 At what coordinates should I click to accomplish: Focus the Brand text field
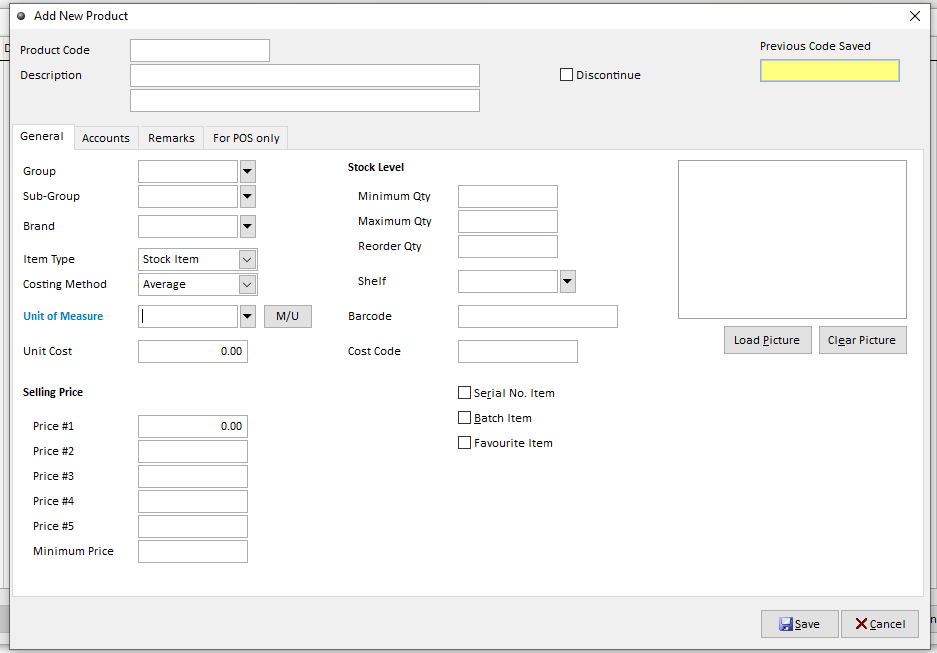(x=188, y=226)
